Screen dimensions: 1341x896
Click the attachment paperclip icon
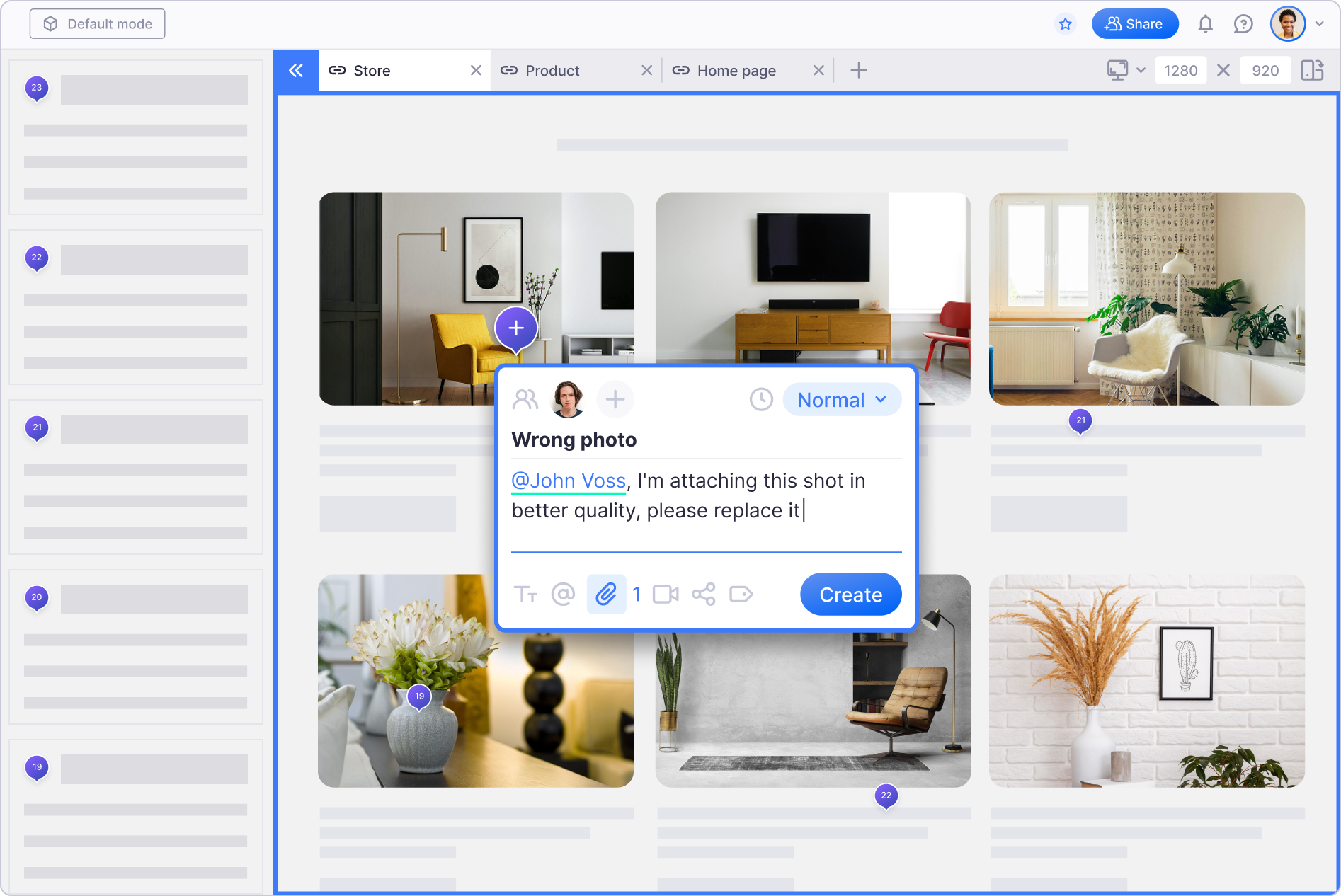605,595
